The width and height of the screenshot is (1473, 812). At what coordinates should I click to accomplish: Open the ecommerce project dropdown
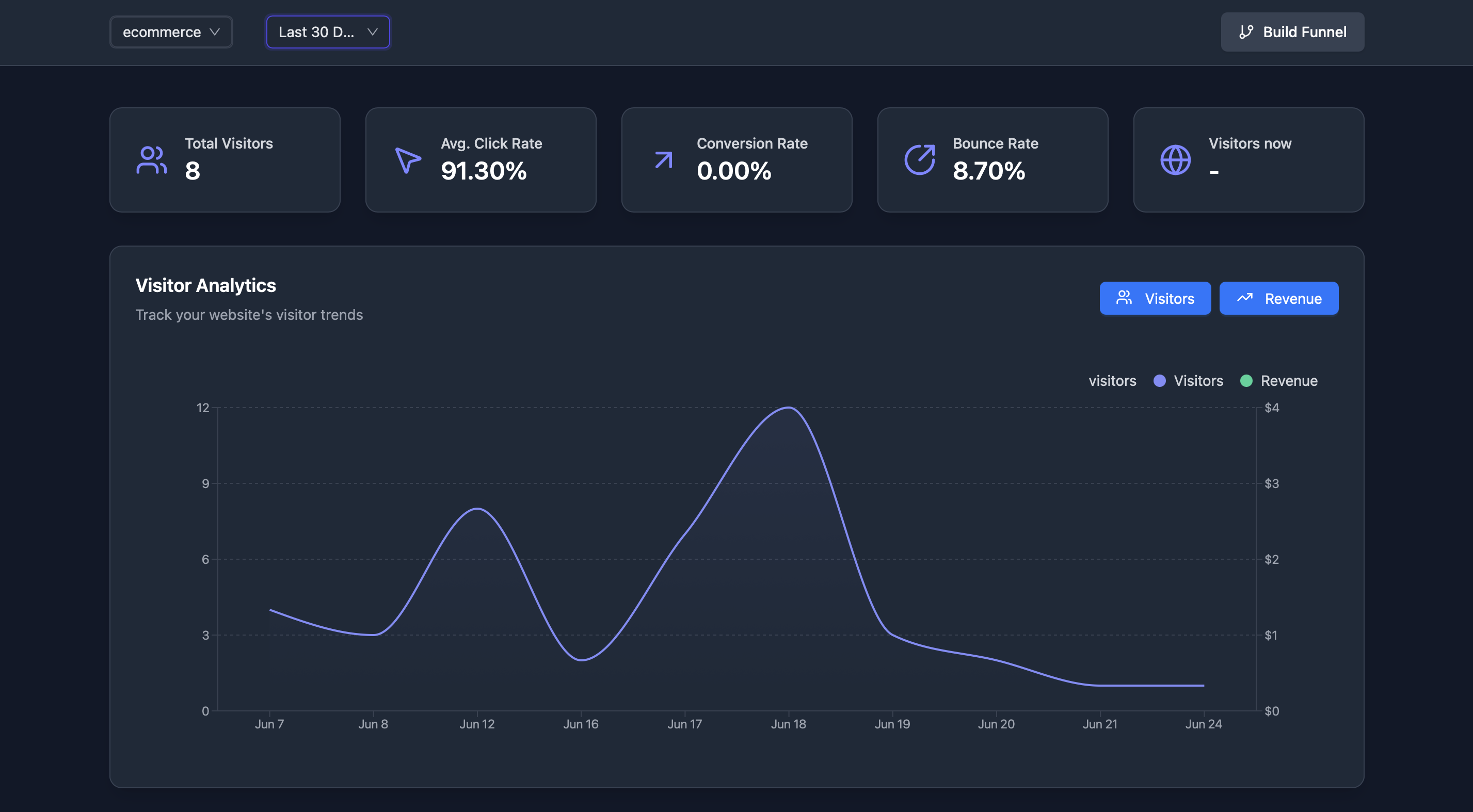coord(171,31)
